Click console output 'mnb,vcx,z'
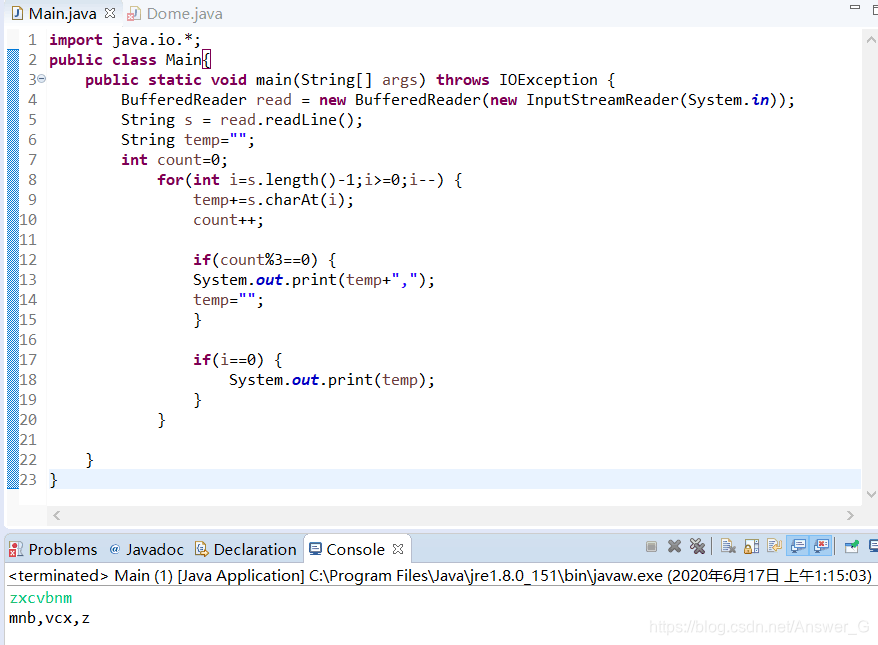 click(49, 618)
